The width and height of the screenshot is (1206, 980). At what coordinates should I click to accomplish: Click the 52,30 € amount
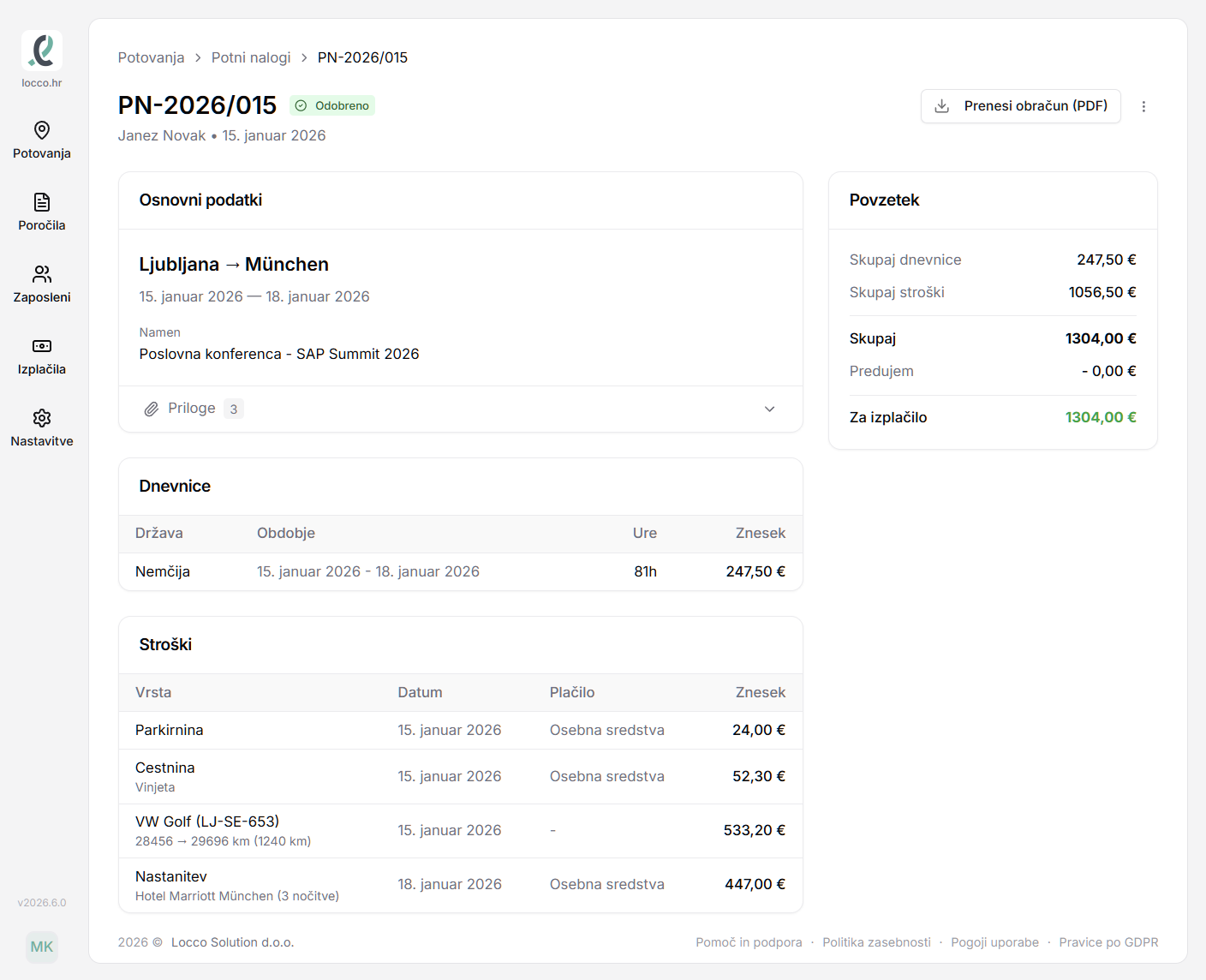point(759,776)
